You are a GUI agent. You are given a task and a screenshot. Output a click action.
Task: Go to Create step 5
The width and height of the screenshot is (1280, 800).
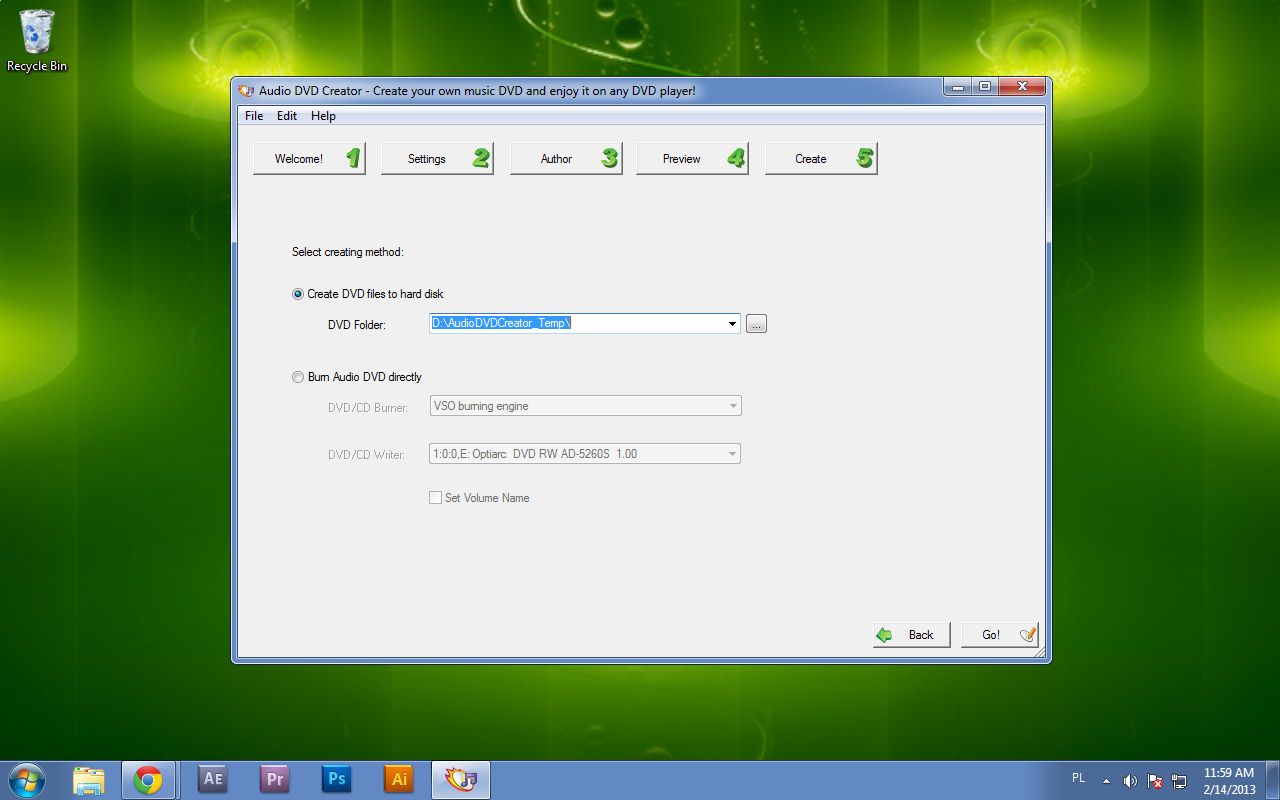pyautogui.click(x=821, y=158)
